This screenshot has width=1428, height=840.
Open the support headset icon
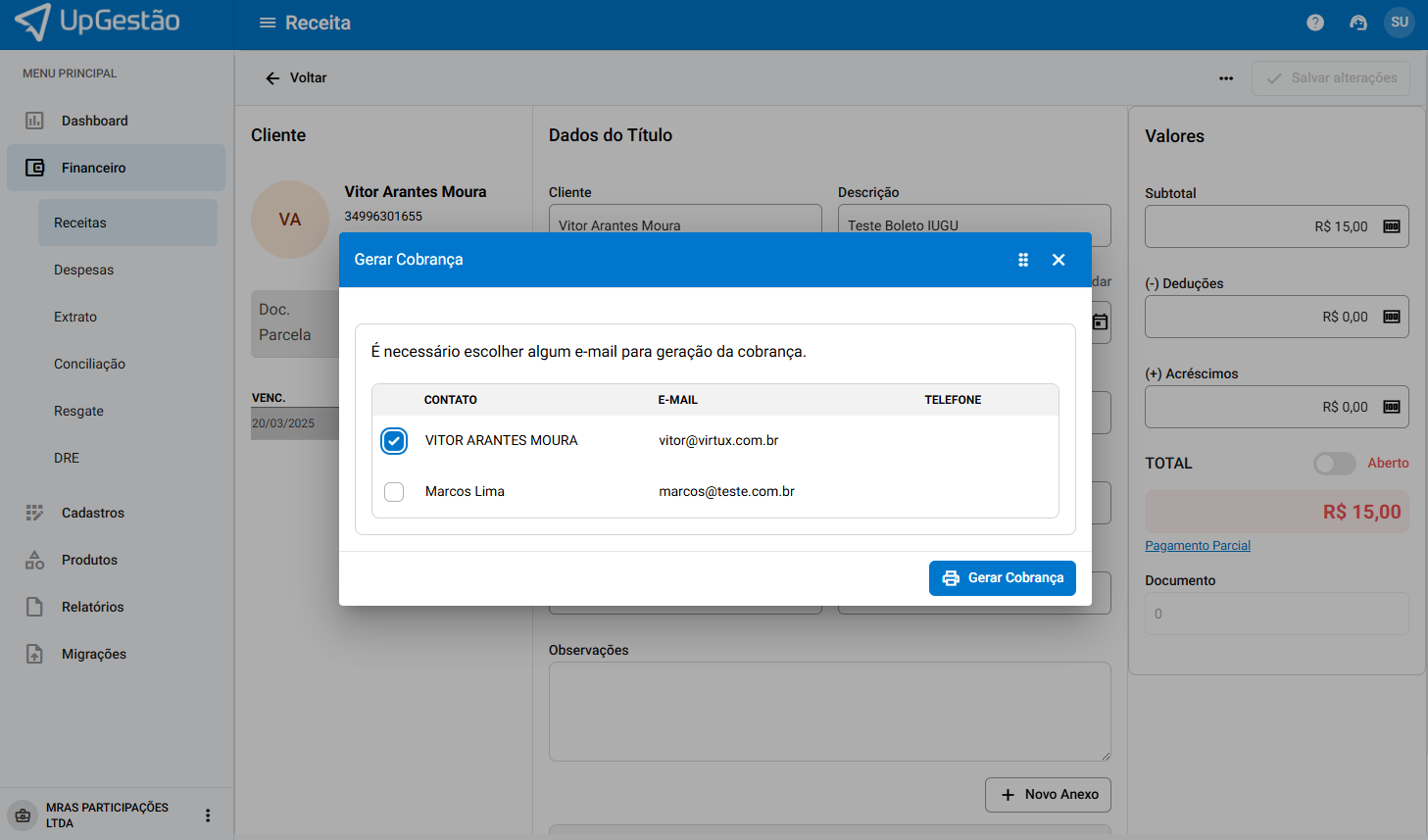[1358, 23]
